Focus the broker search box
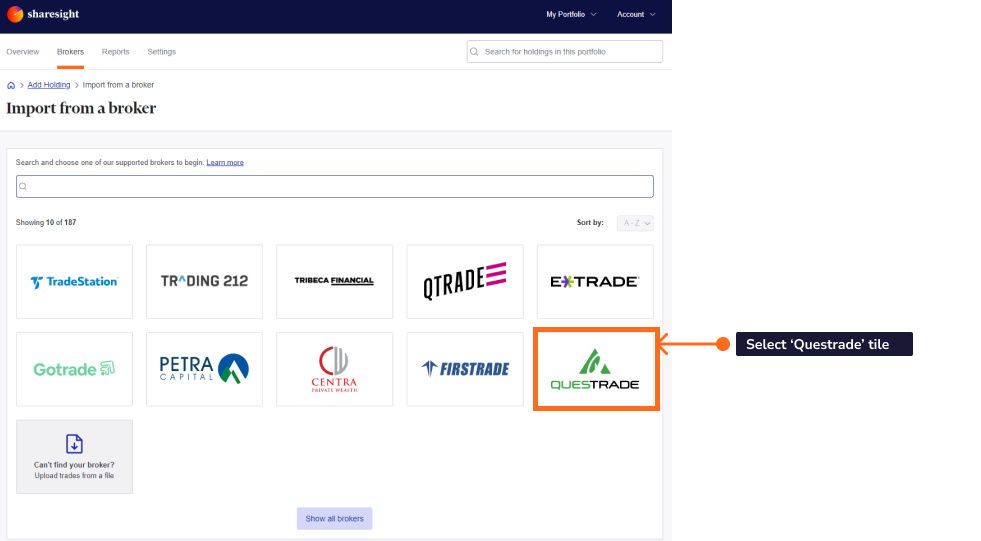 (x=335, y=186)
